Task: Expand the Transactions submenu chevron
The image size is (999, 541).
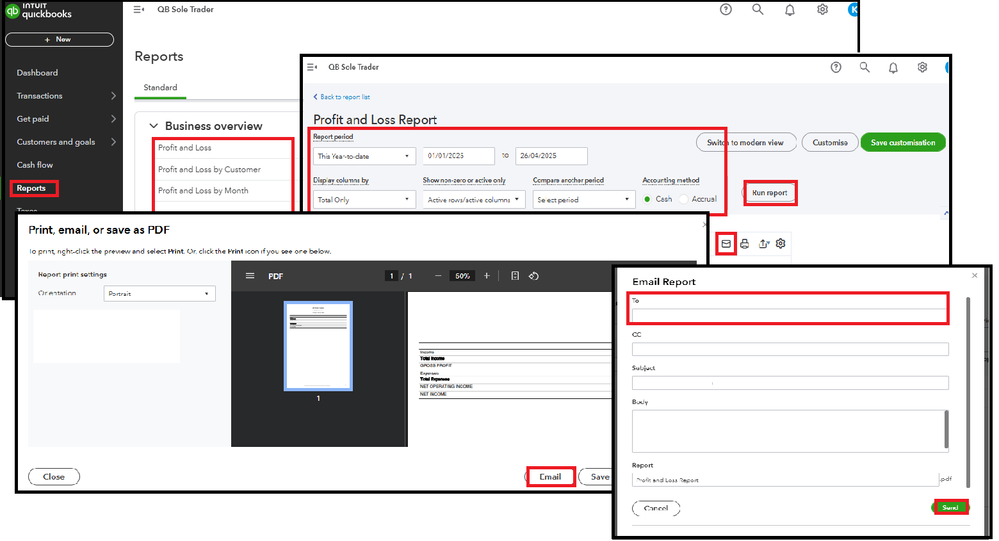Action: (x=113, y=96)
